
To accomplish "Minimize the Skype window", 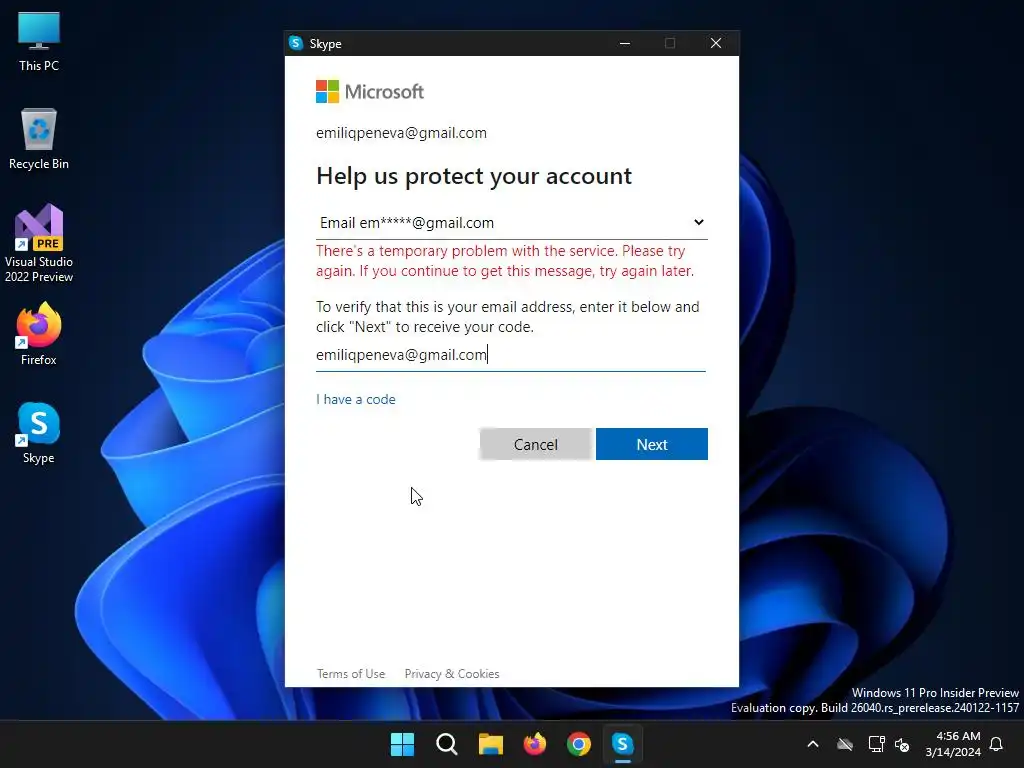I will (x=625, y=43).
